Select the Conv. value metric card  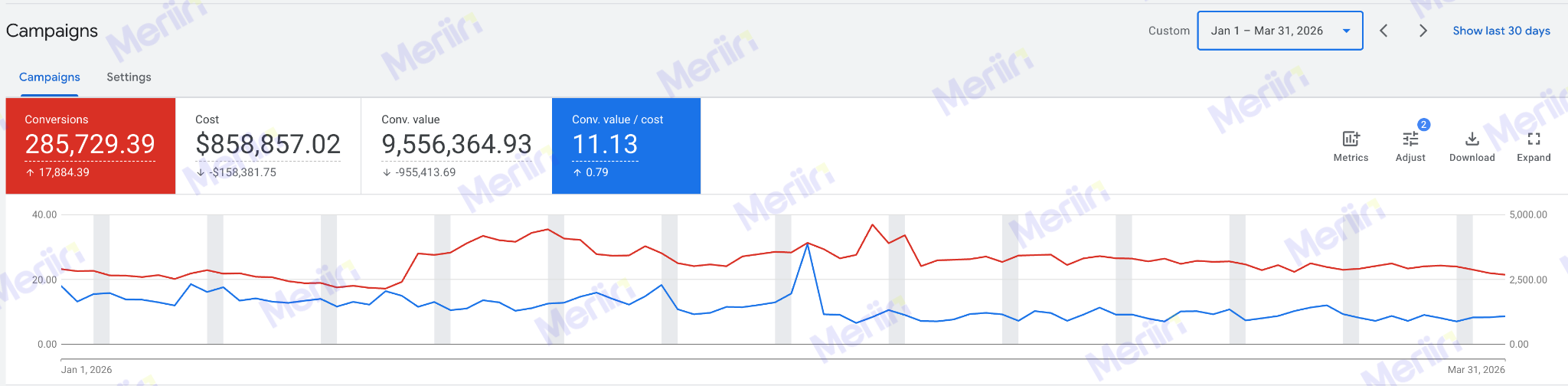(x=456, y=146)
